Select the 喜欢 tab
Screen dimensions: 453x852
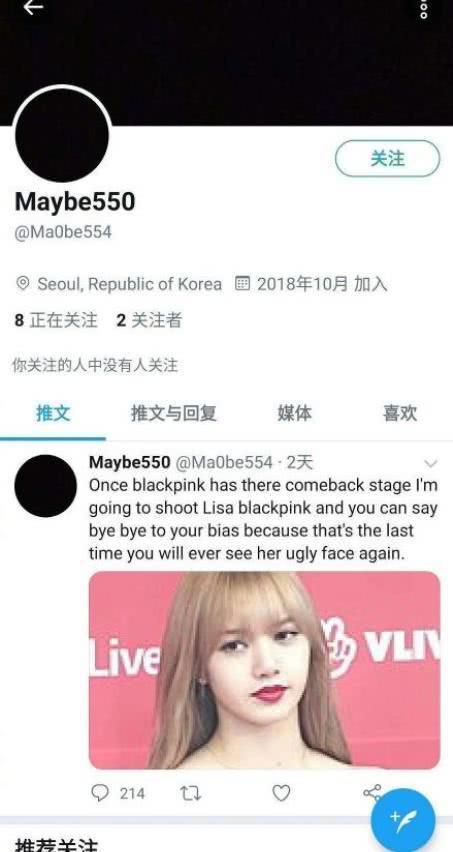[400, 413]
